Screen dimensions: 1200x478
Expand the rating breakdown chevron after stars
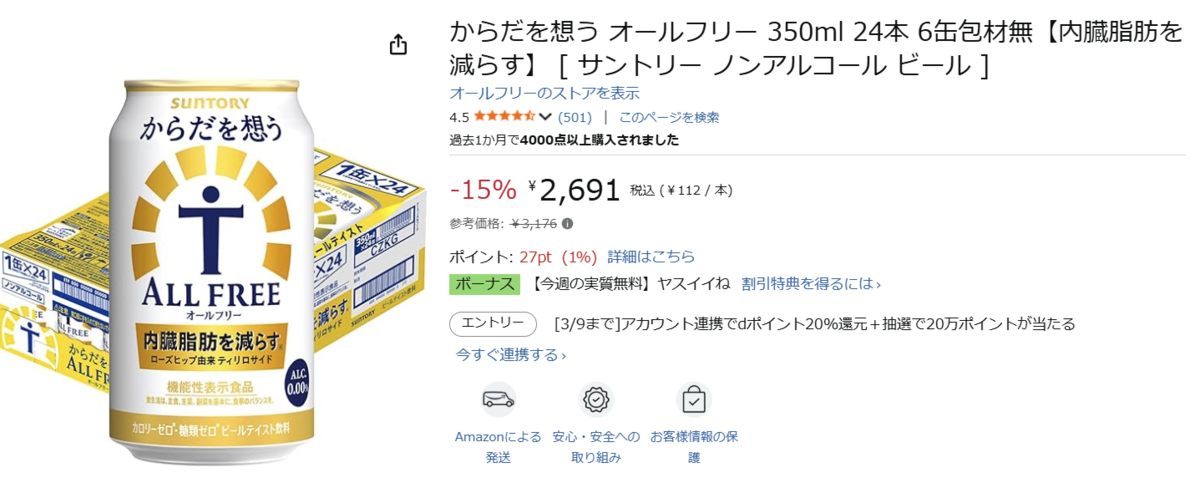pyautogui.click(x=545, y=117)
